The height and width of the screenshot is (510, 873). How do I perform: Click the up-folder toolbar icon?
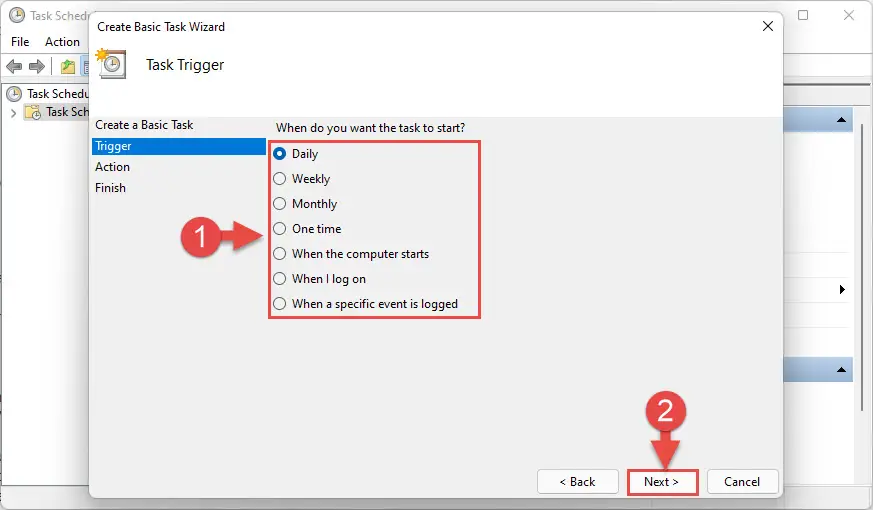coord(68,67)
